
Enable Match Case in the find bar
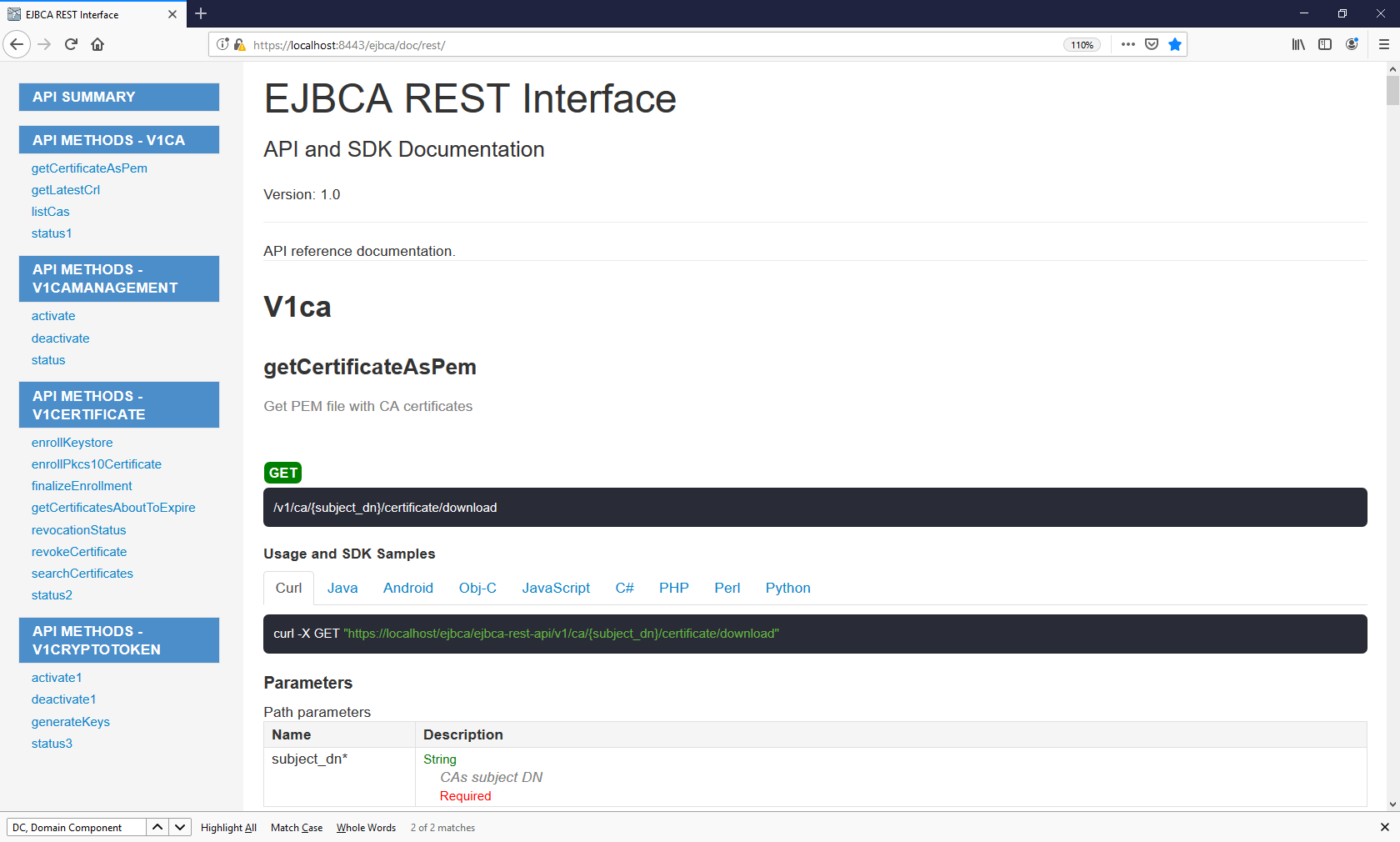tap(296, 827)
